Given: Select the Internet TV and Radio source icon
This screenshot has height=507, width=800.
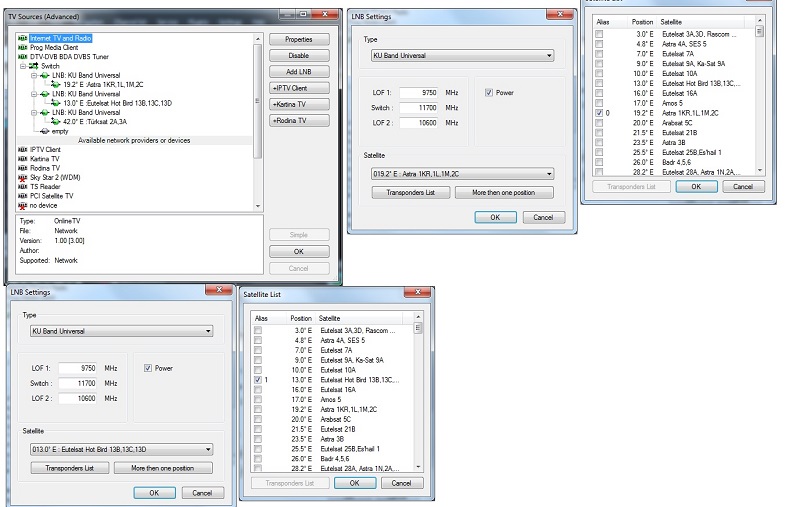Looking at the screenshot, I should pos(23,38).
